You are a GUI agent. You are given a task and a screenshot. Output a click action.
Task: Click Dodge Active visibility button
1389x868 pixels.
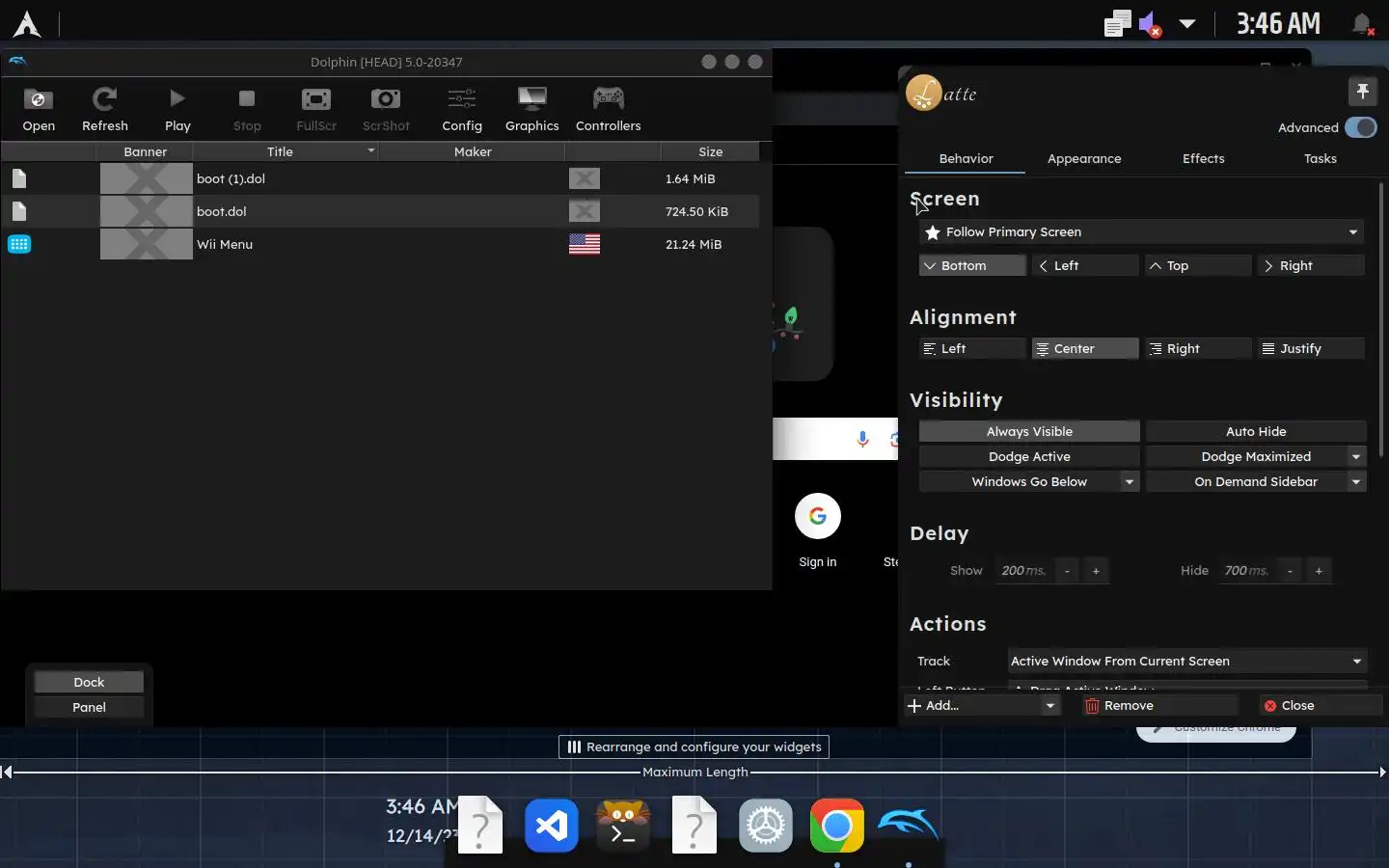pyautogui.click(x=1029, y=456)
